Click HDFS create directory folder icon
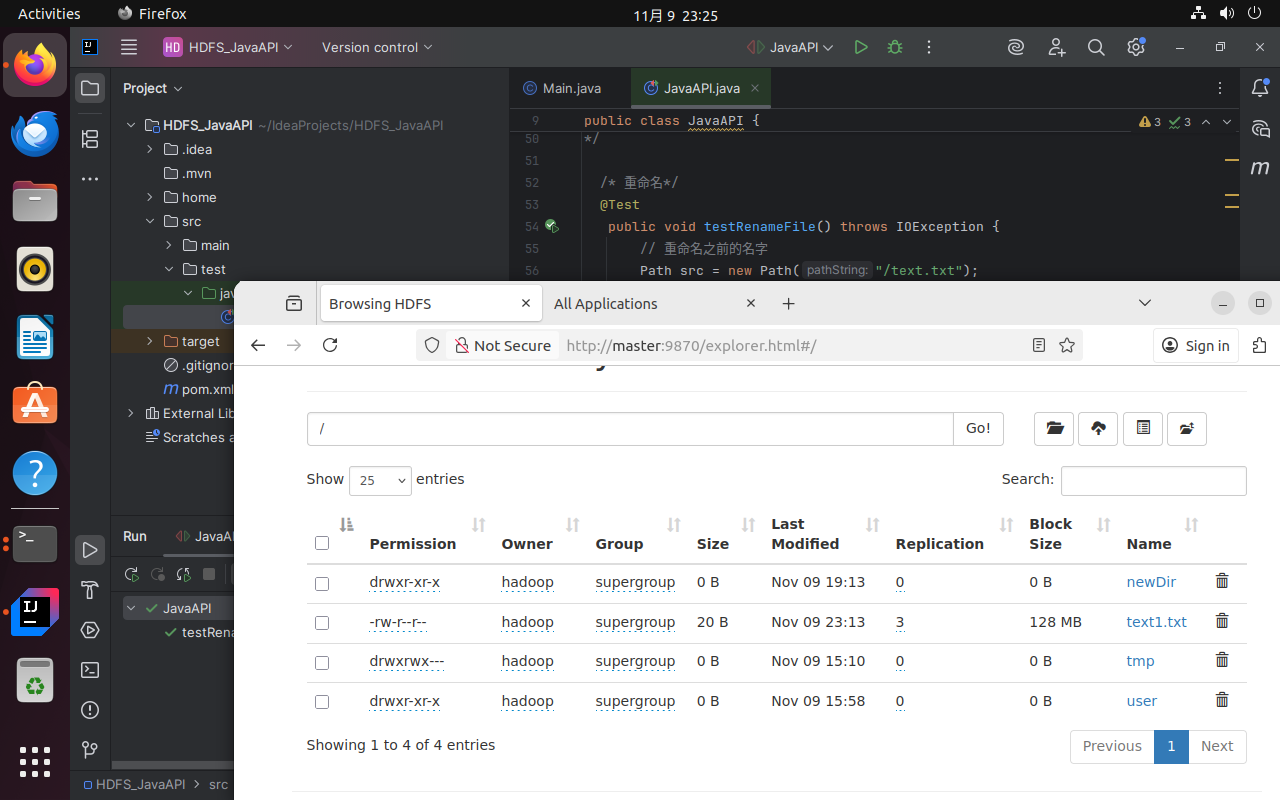 click(1054, 428)
